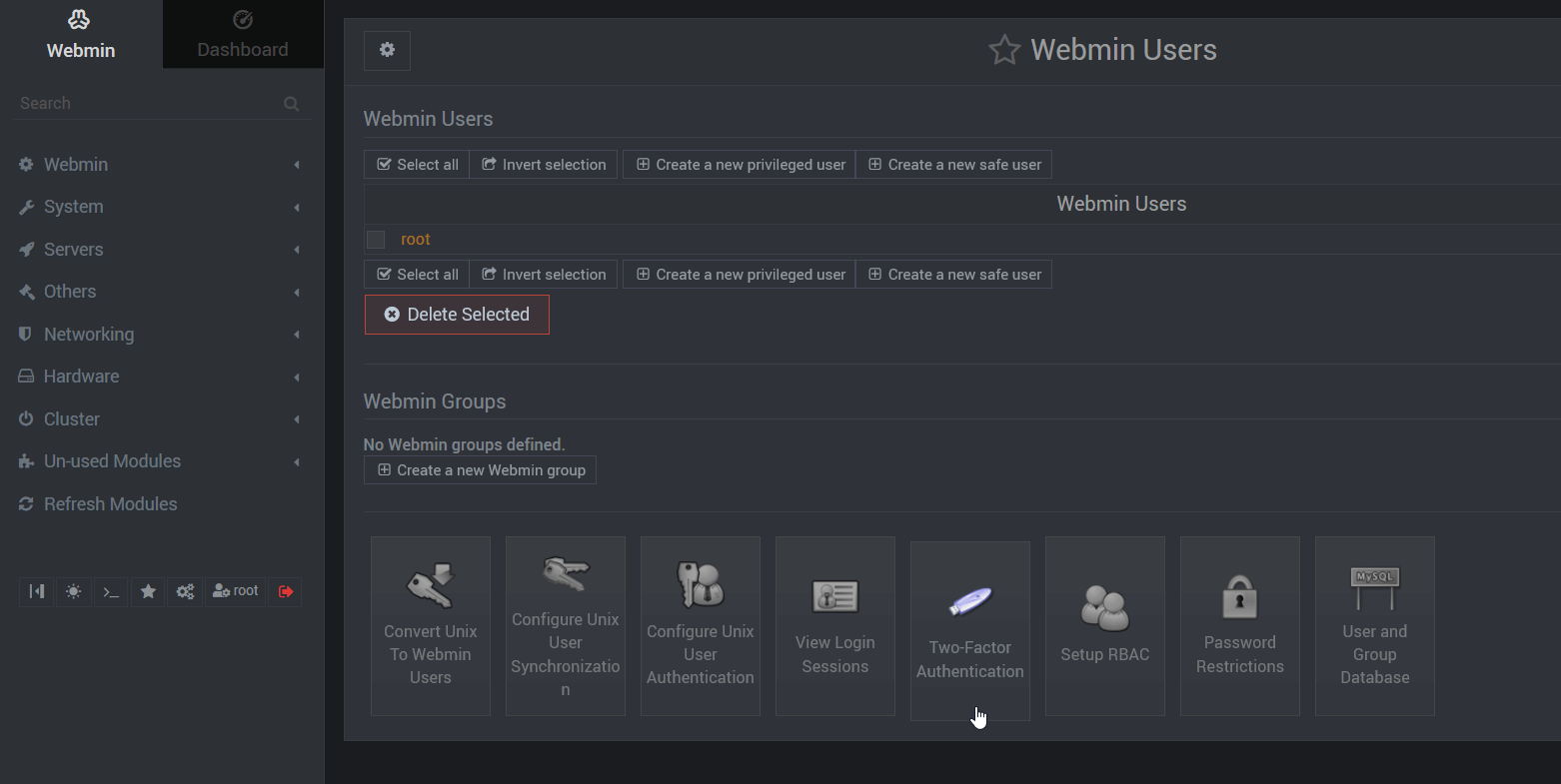Open the command shell terminal icon
1561x784 pixels.
(111, 591)
